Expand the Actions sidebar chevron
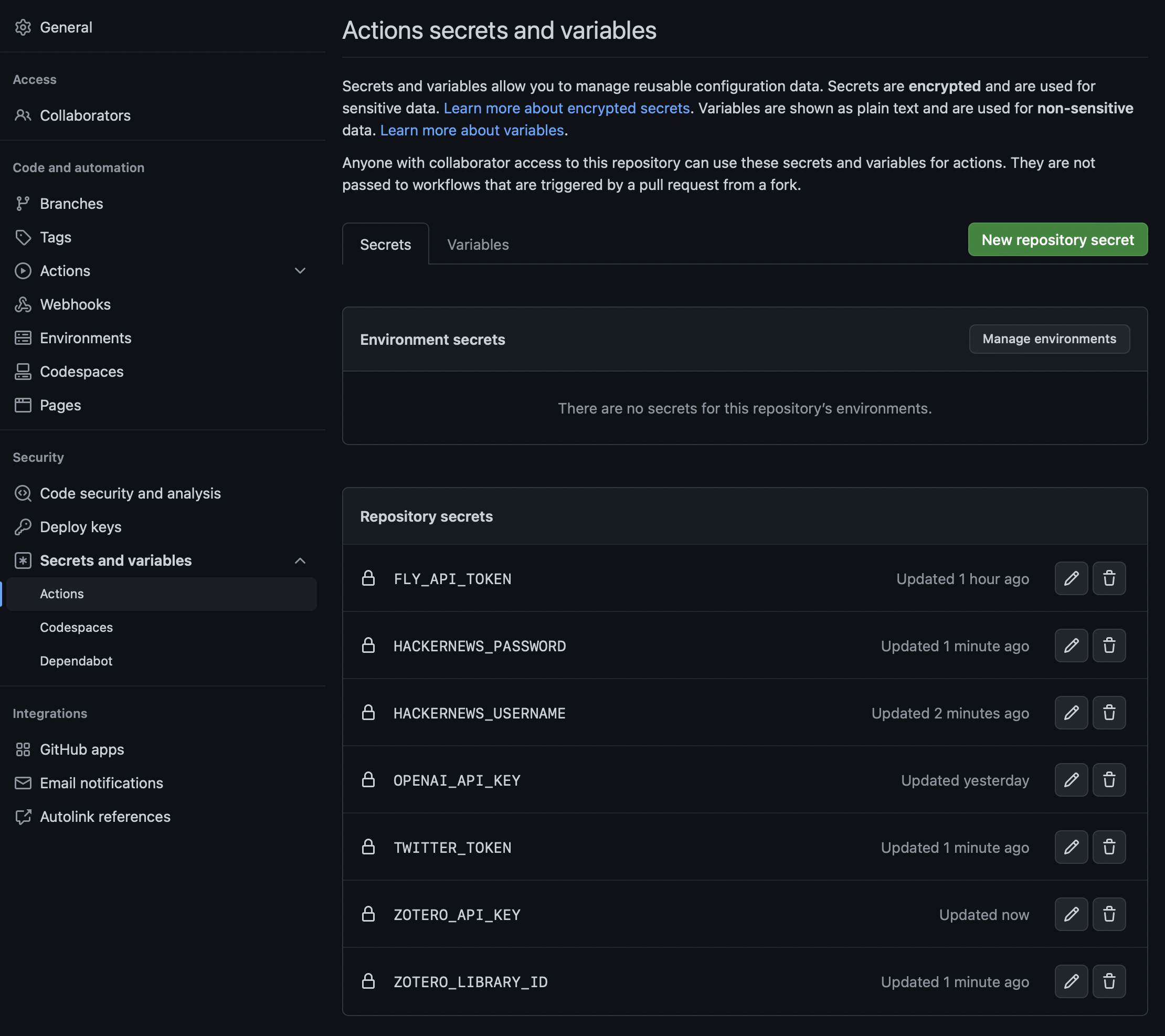This screenshot has height=1036, width=1165. (x=300, y=271)
